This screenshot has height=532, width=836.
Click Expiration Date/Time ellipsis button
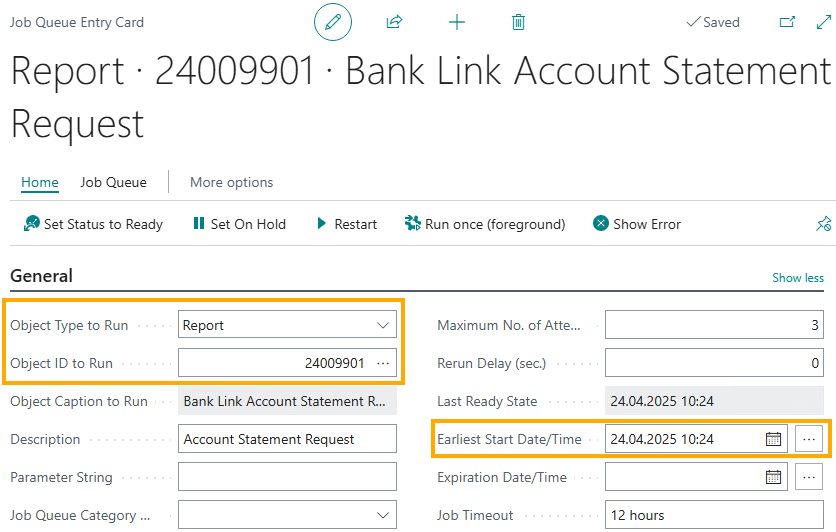[x=809, y=477]
